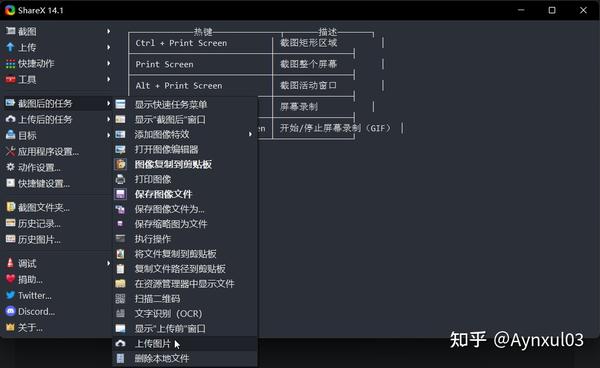600x368 pixels.
Task: Click the 文字识别 (OCR) icon
Action: tap(120, 313)
